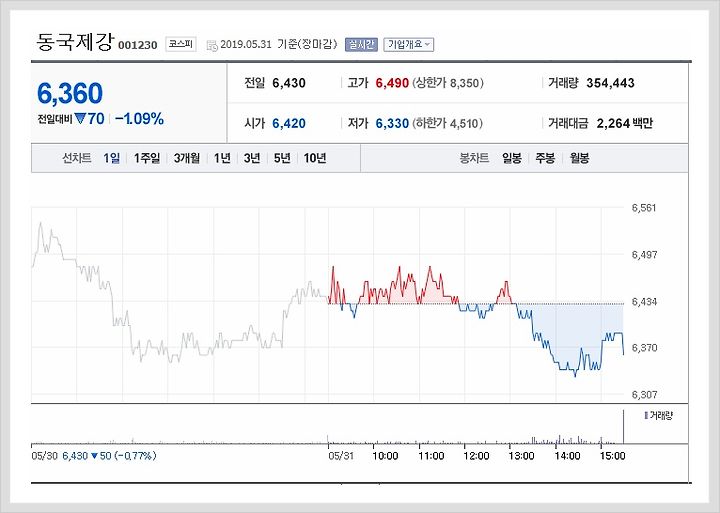Click the 14:00 time axis label

point(567,456)
